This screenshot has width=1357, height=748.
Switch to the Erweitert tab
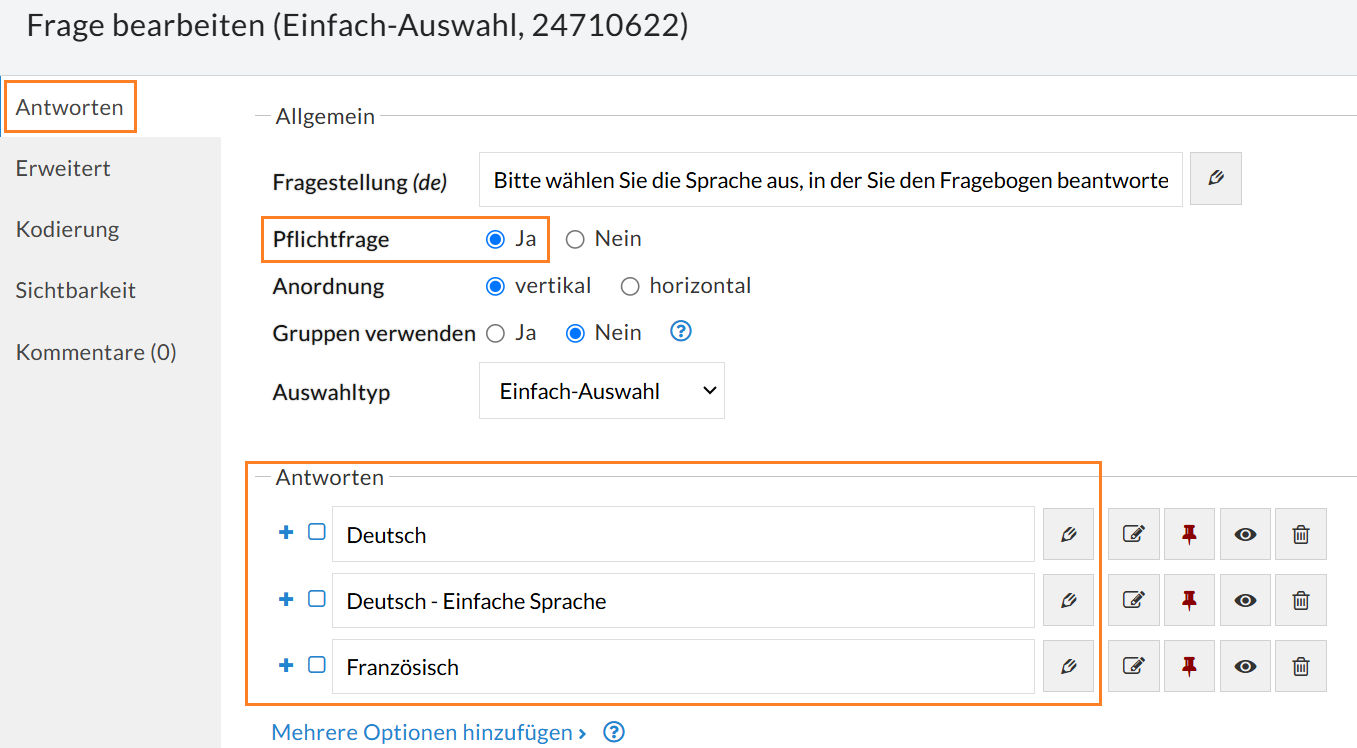[x=63, y=168]
